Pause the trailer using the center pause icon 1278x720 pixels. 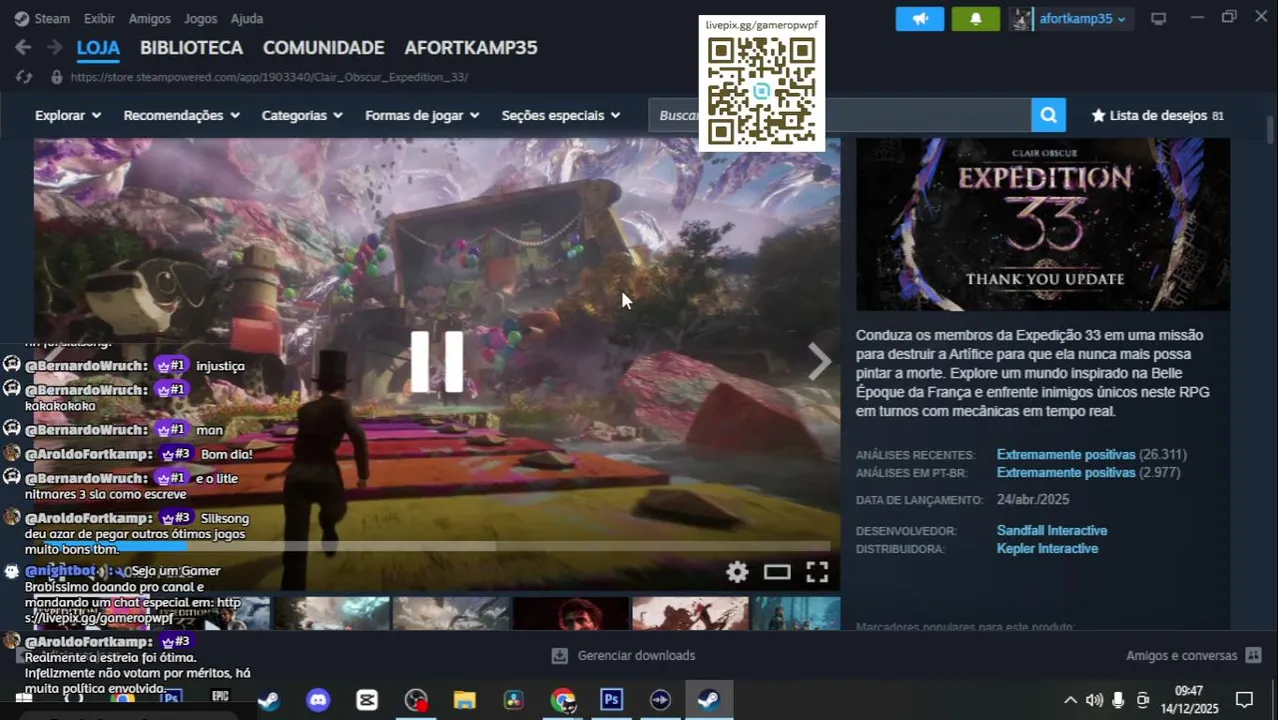point(437,361)
